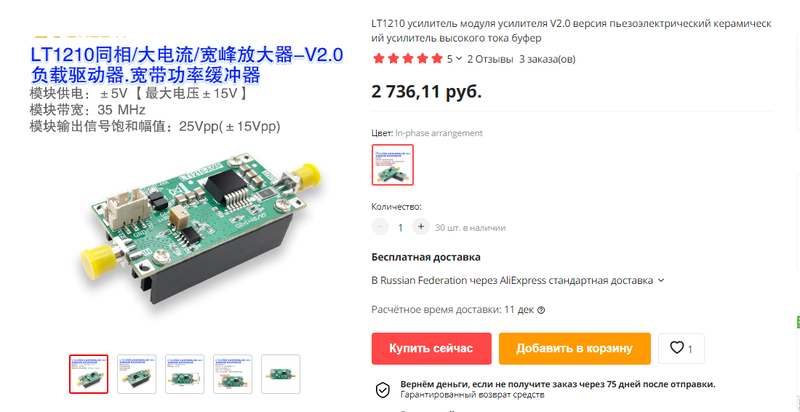This screenshot has width=800, height=412.
Task: Increase quantity with the plus button
Action: pos(420,227)
